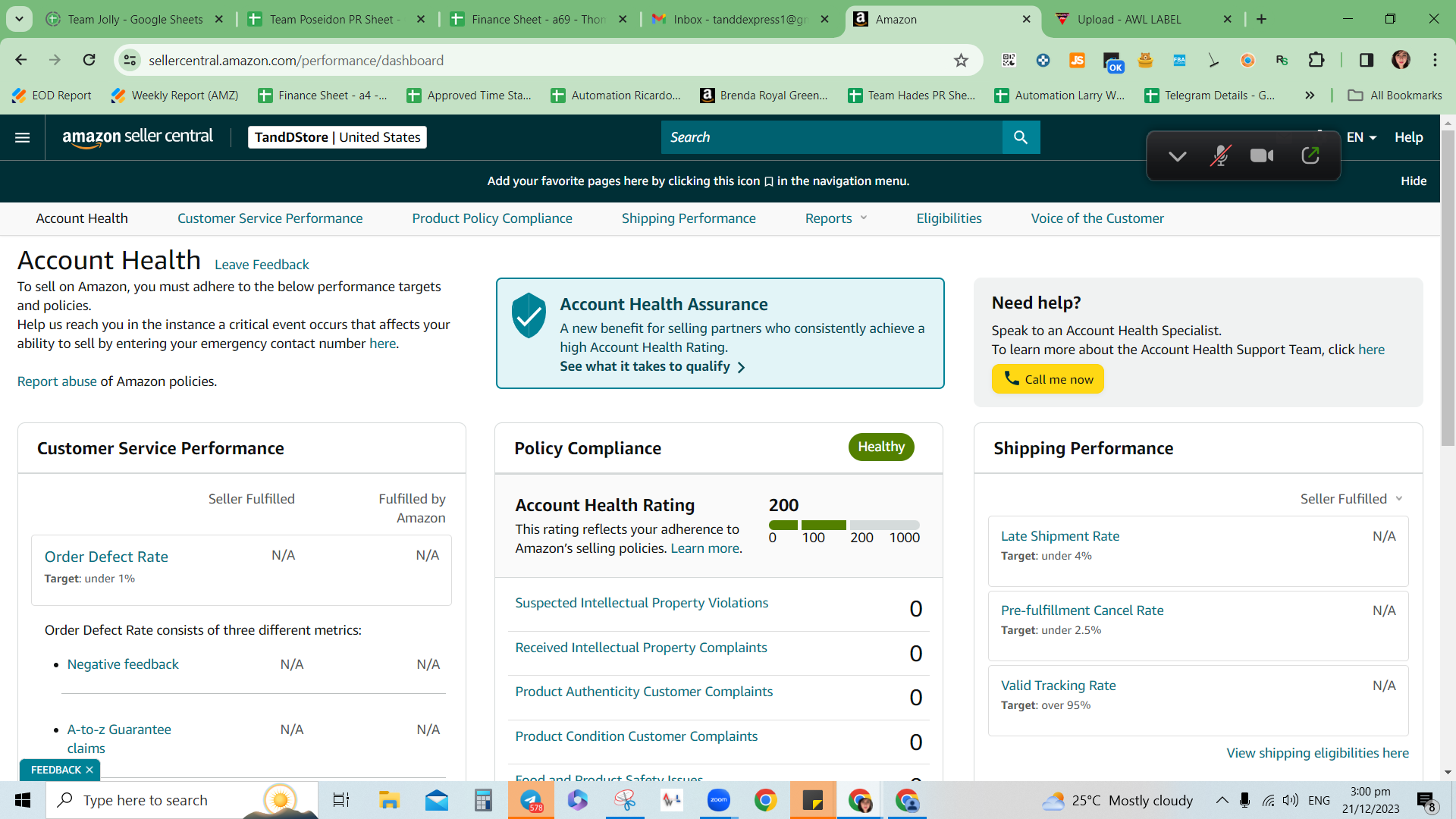Open the FBA extension icon
Viewport: 1456px width, 819px height.
pyautogui.click(x=1179, y=60)
